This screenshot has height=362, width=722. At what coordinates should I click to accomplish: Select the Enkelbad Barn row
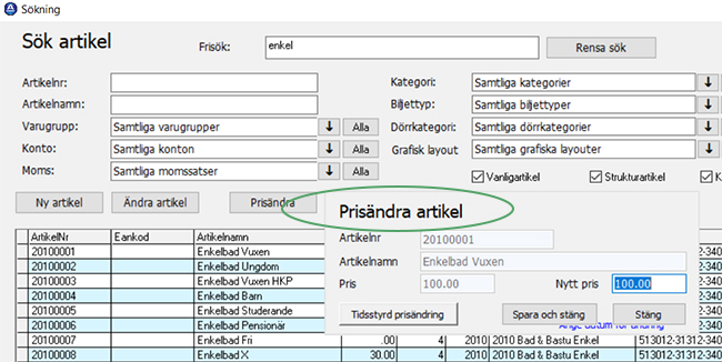170,296
